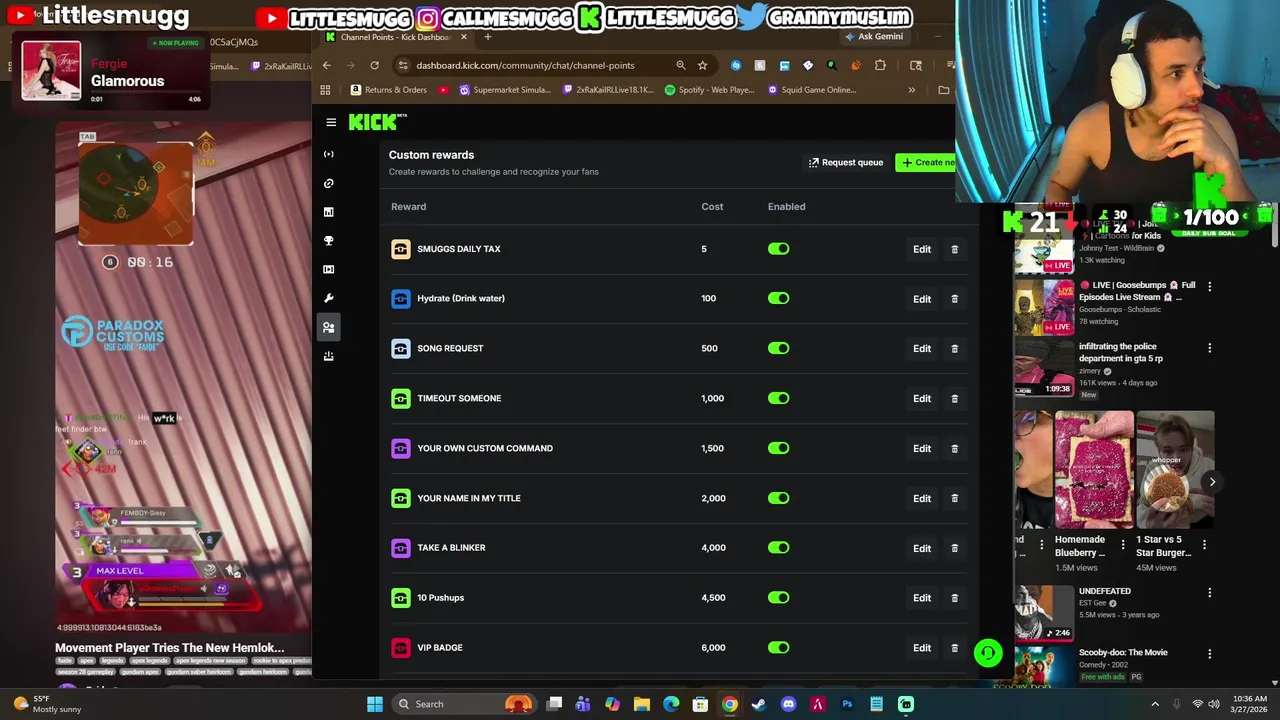Open the trophy icon in Kick sidebar
1280x720 pixels.
click(329, 241)
